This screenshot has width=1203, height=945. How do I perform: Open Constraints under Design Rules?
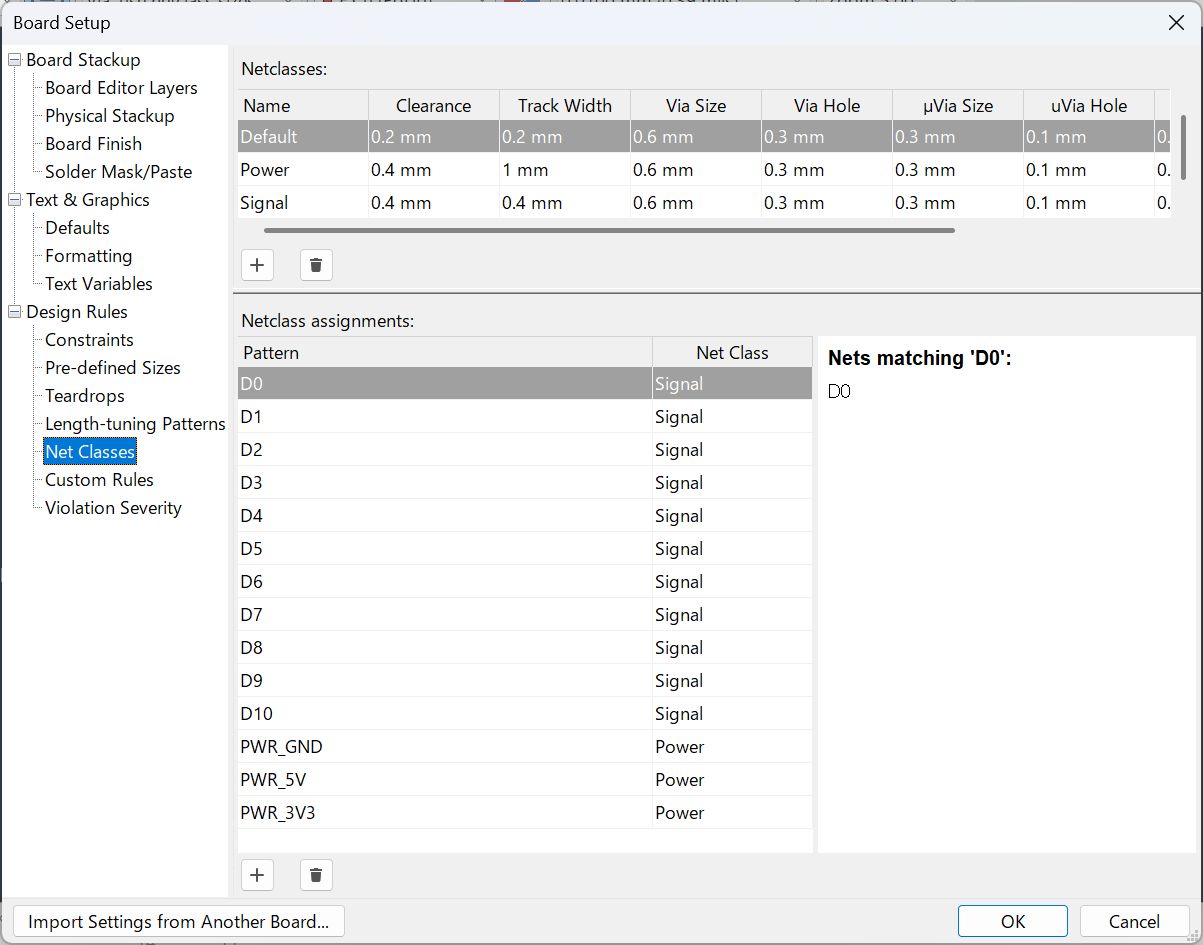[89, 340]
